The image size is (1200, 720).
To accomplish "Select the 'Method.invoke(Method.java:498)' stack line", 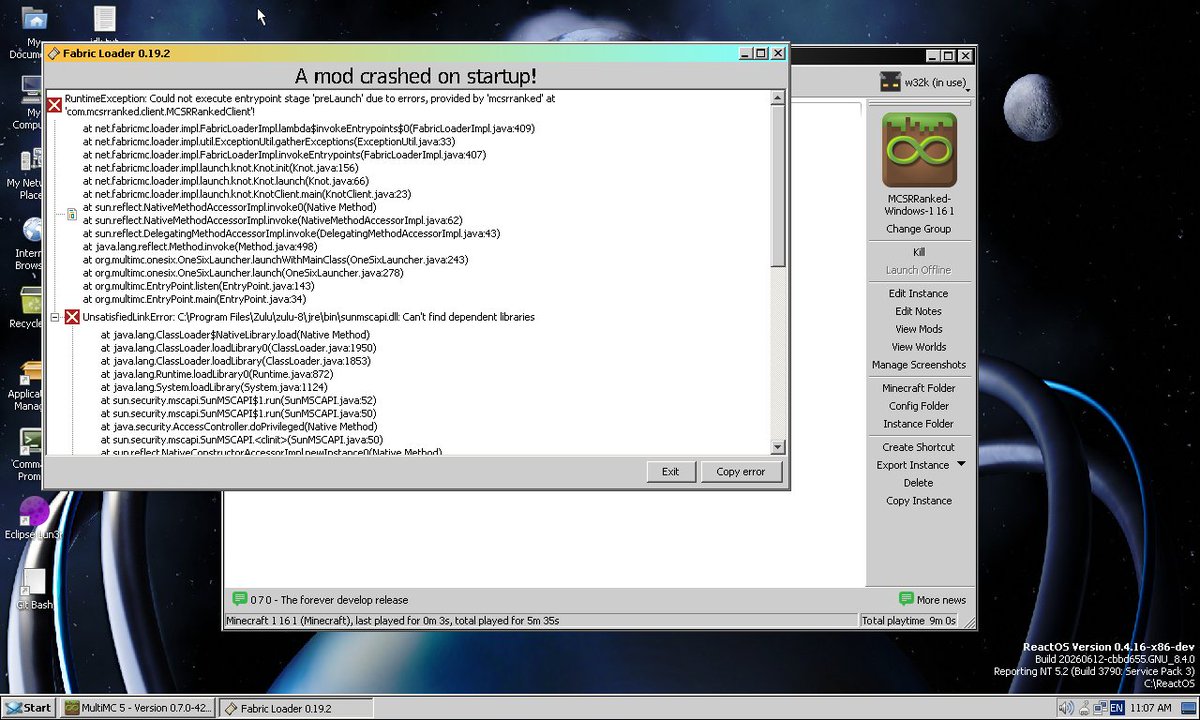I will pos(200,246).
